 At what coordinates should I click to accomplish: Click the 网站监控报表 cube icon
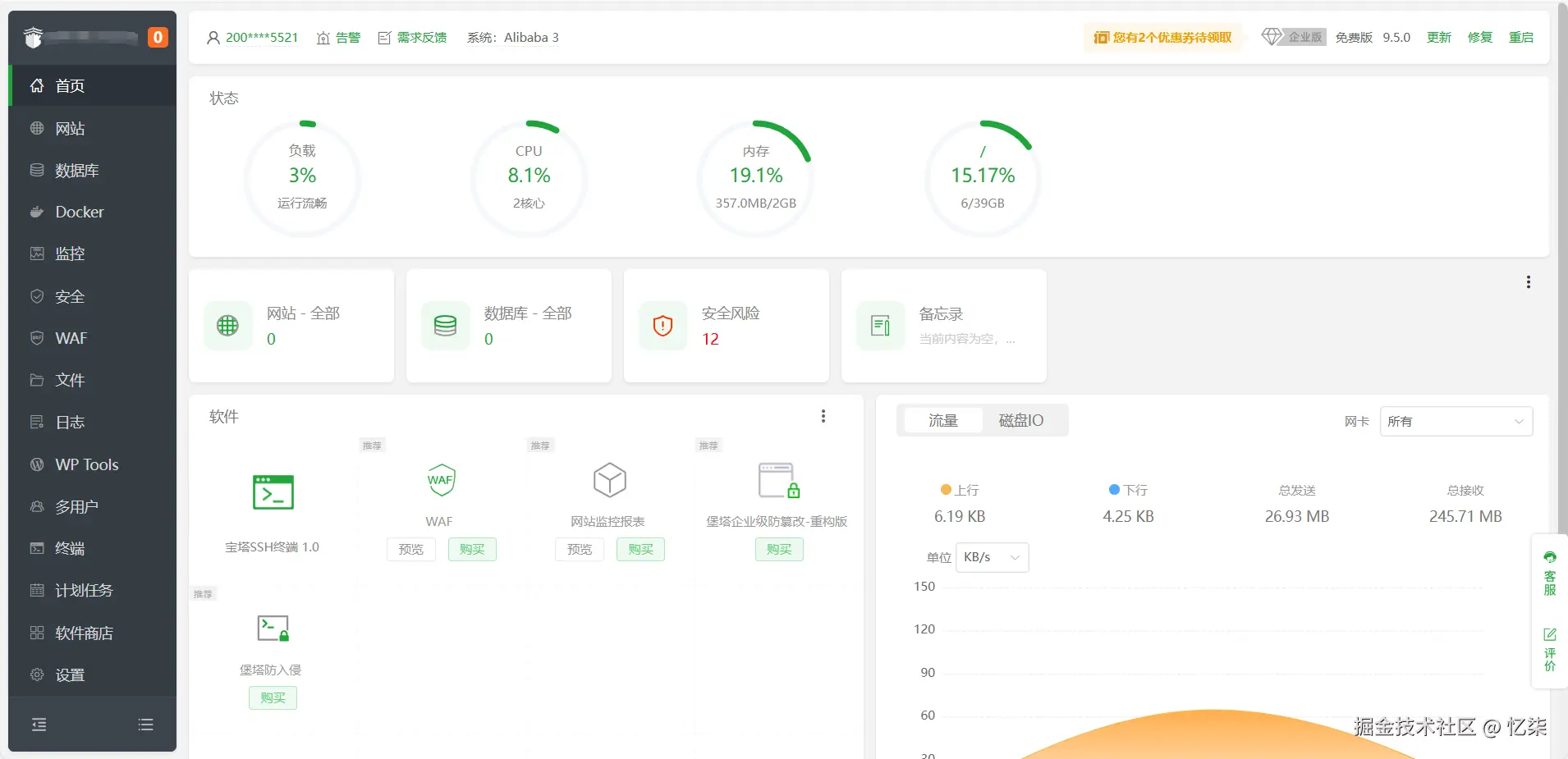coord(610,480)
